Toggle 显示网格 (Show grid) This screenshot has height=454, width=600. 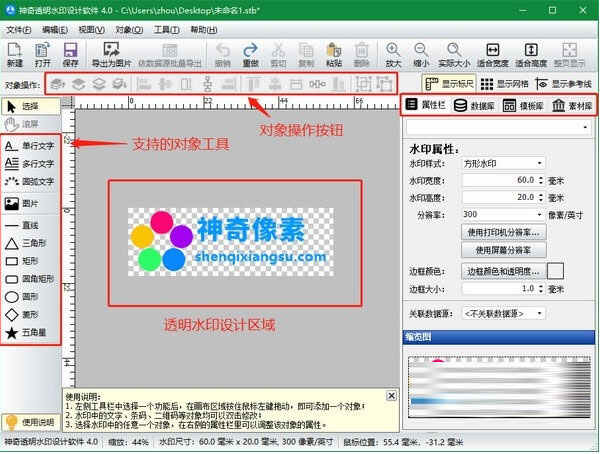tap(504, 84)
